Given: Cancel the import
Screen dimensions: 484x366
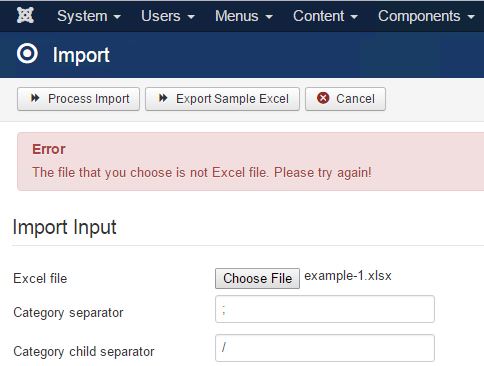Looking at the screenshot, I should click(x=345, y=99).
